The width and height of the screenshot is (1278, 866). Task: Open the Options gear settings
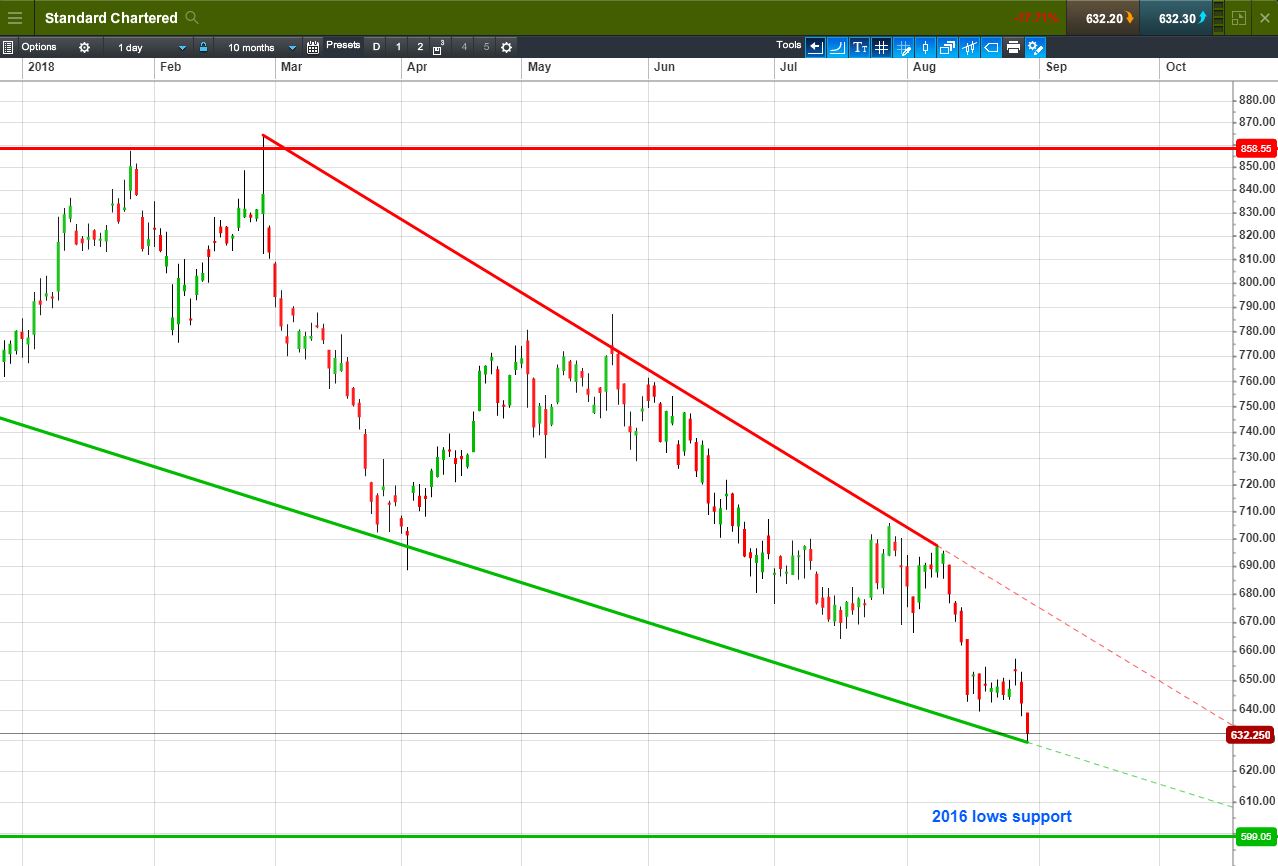click(x=84, y=47)
